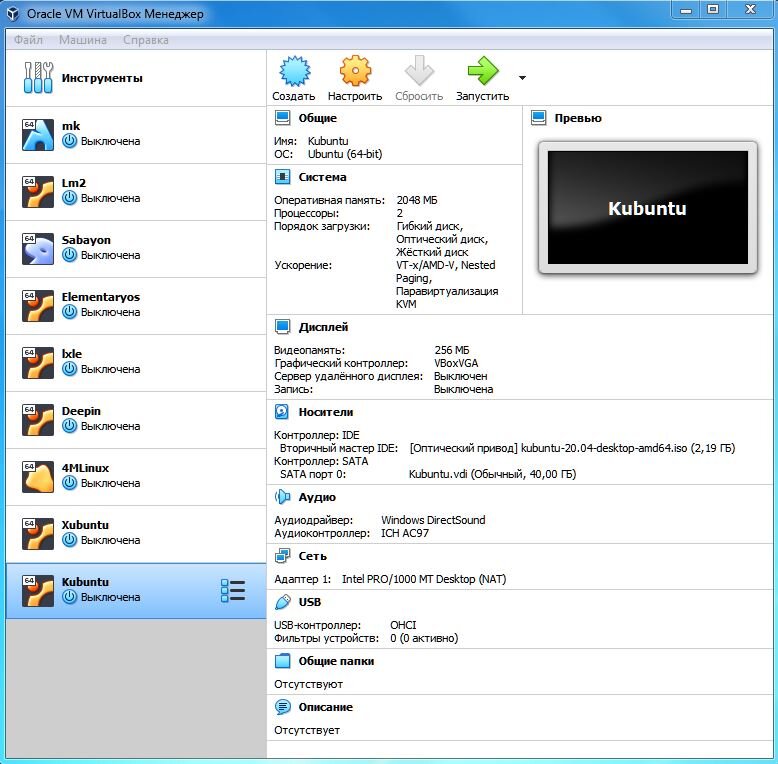Open the Сеть section header link
The width and height of the screenshot is (778, 764).
pyautogui.click(x=313, y=557)
